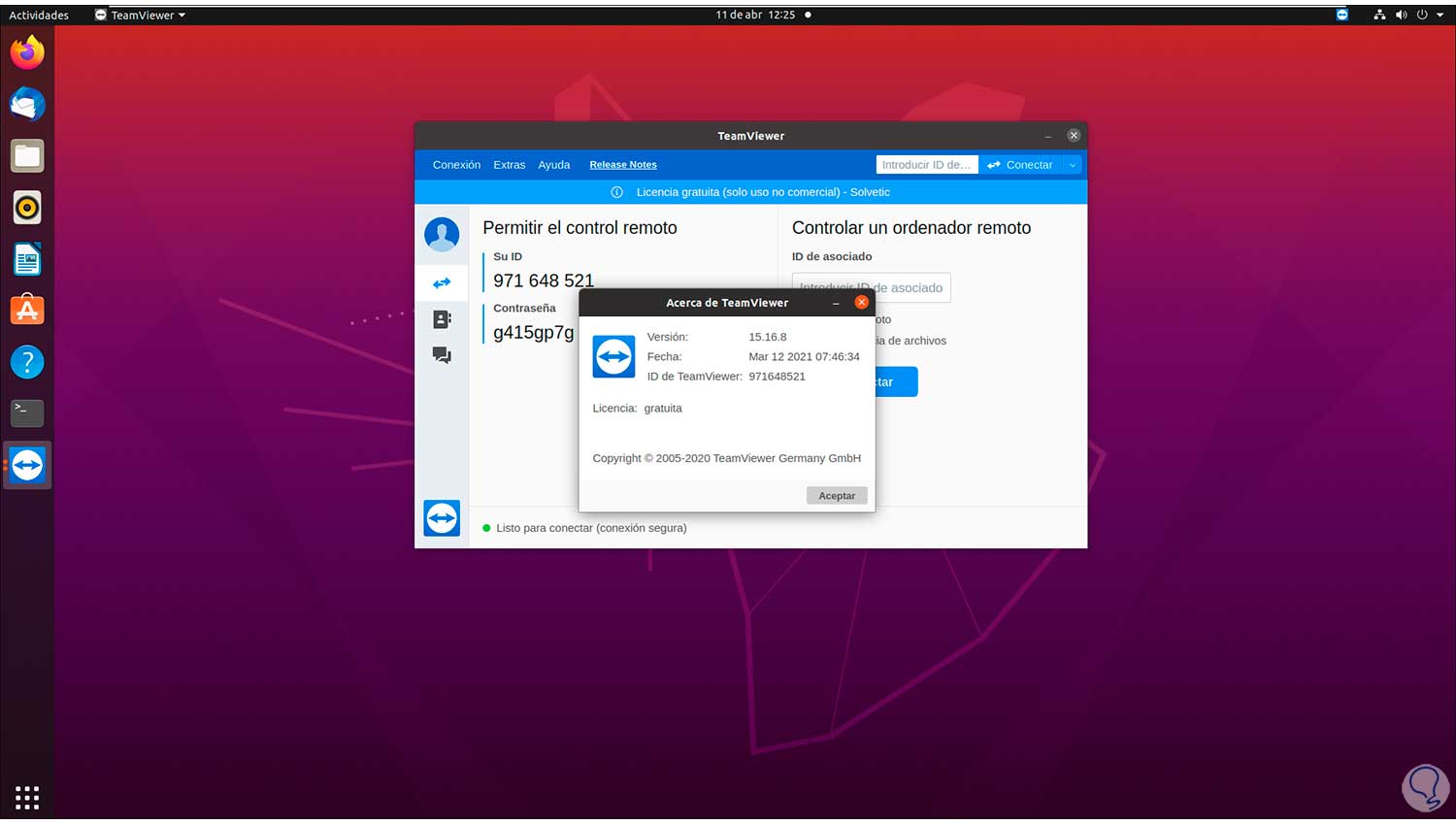Click the info icon in the license banner
The width and height of the screenshot is (1456, 824).
616,192
